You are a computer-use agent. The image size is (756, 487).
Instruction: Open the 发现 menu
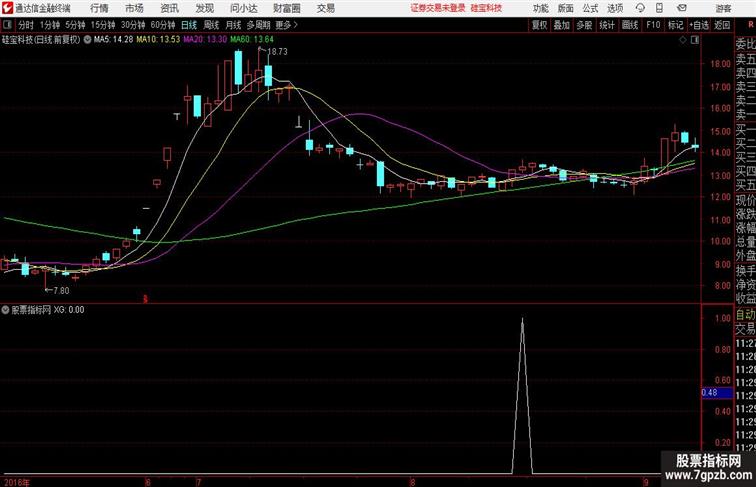pos(204,8)
